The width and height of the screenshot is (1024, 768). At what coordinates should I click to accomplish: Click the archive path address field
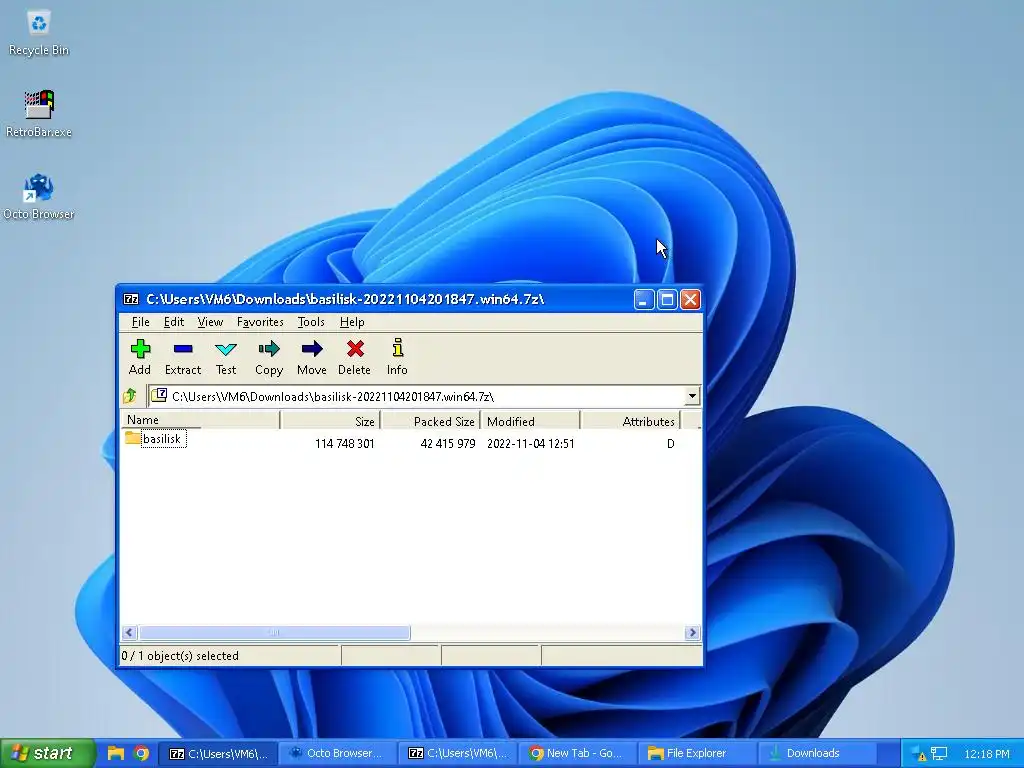[415, 396]
